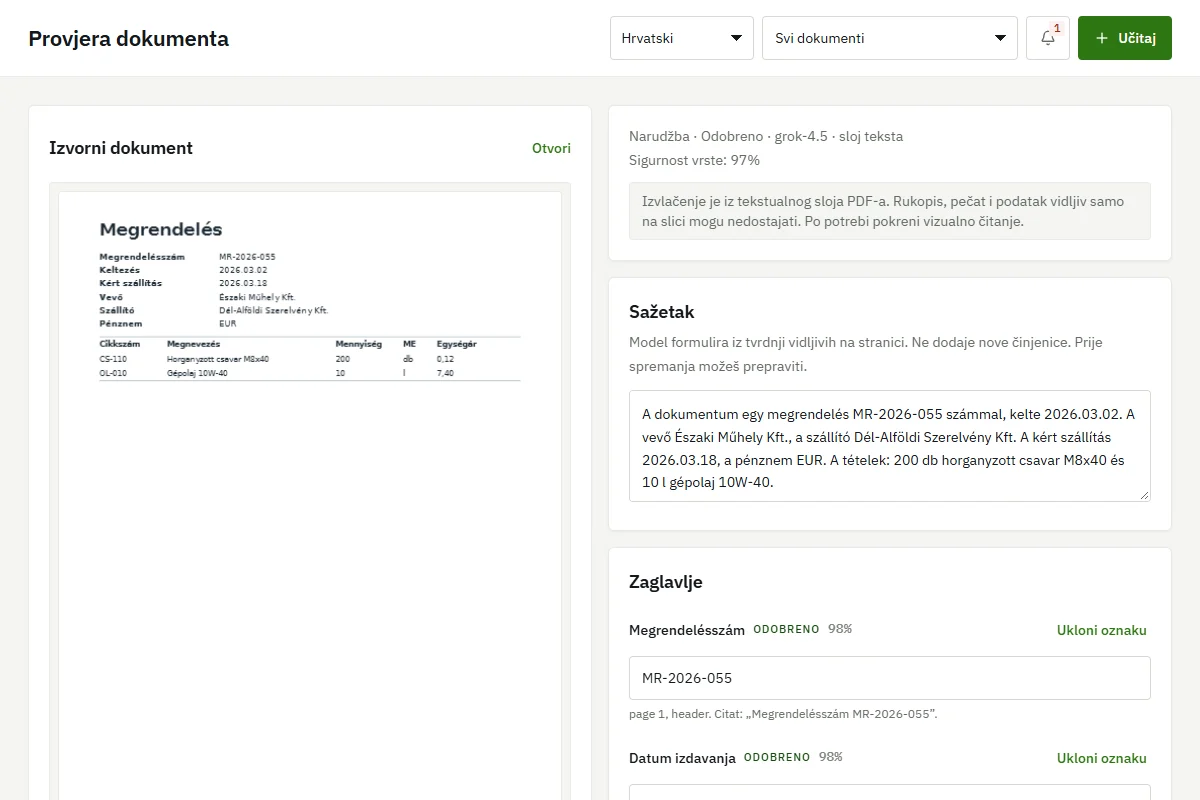
Task: Click the Otvori link for source document
Action: 551,148
